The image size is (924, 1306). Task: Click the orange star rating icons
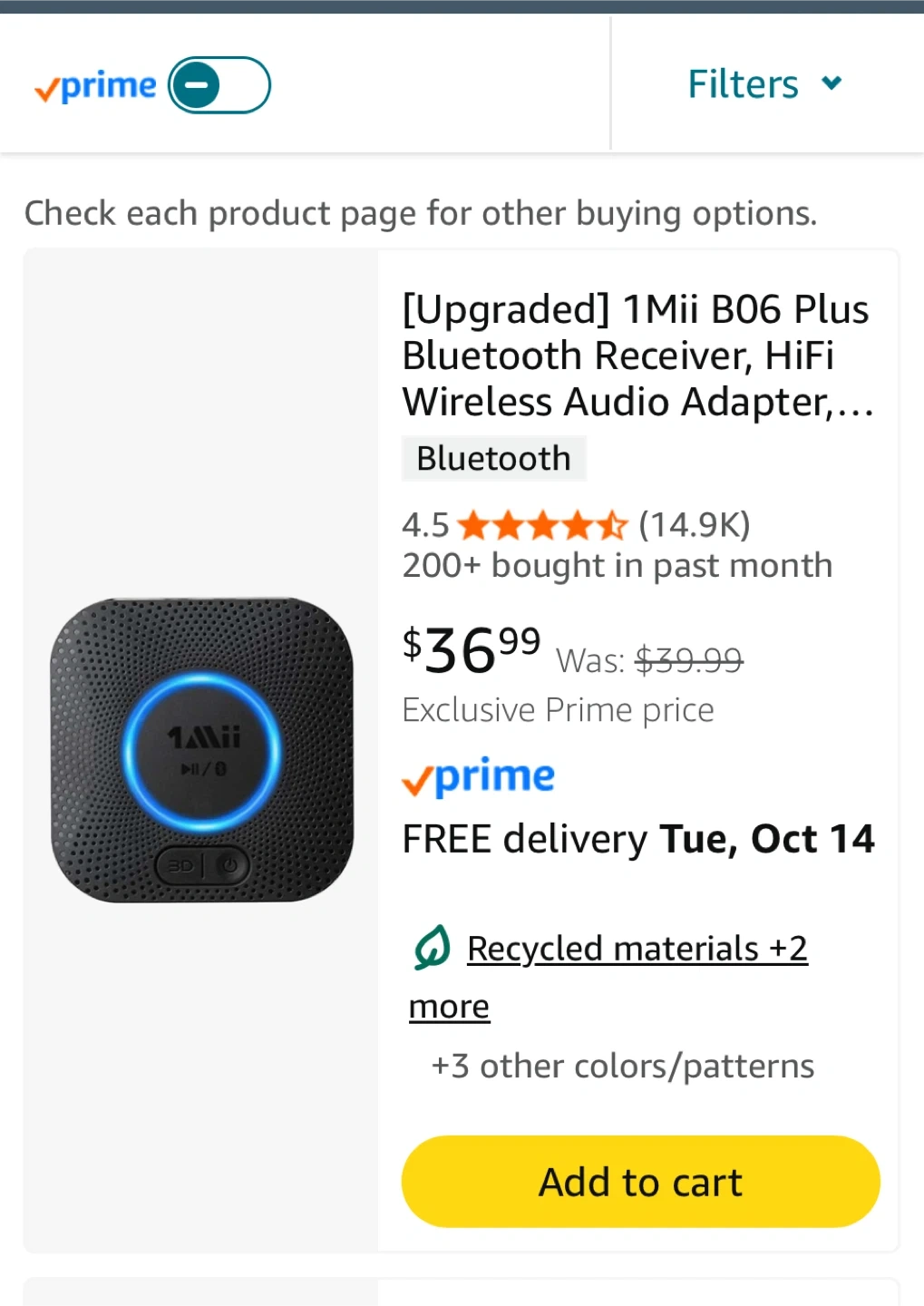pos(542,525)
